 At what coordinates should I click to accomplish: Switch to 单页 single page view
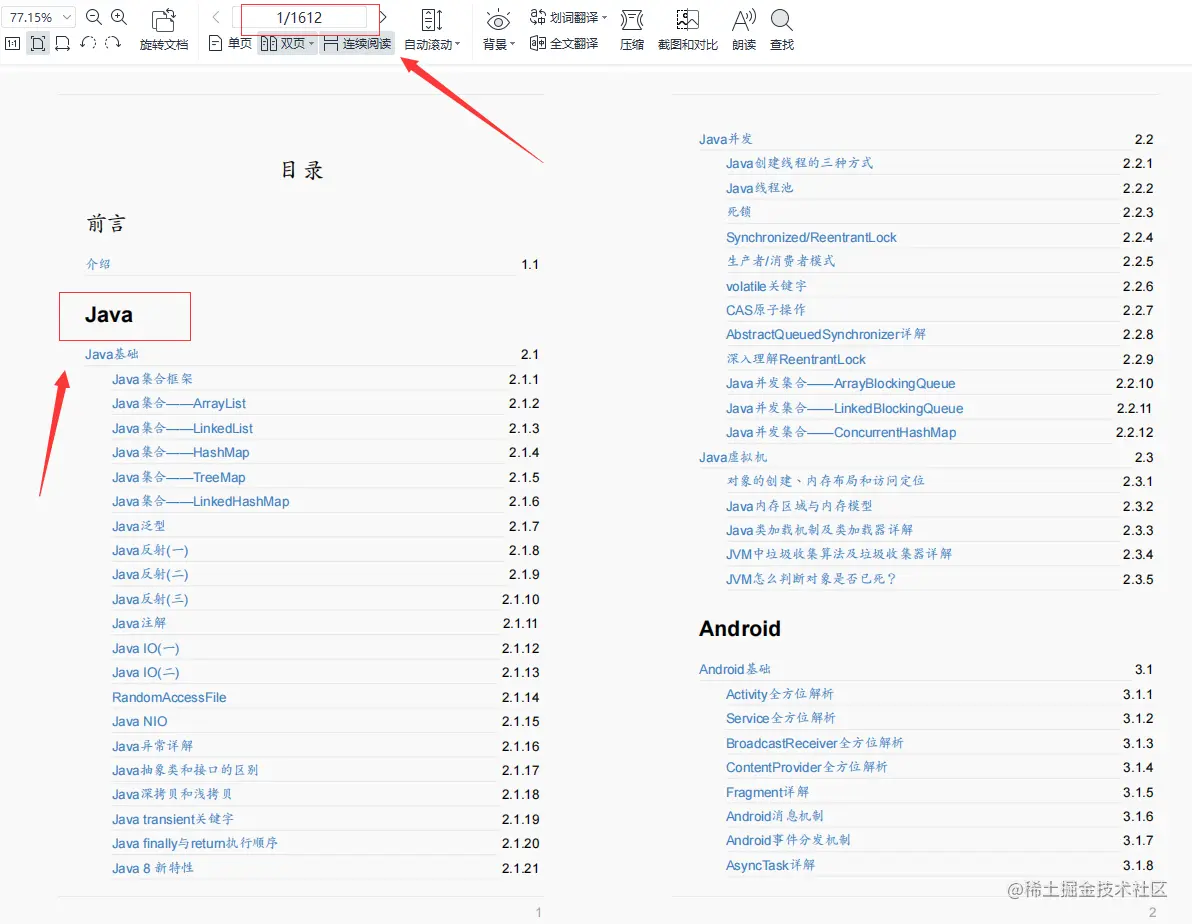pos(230,43)
